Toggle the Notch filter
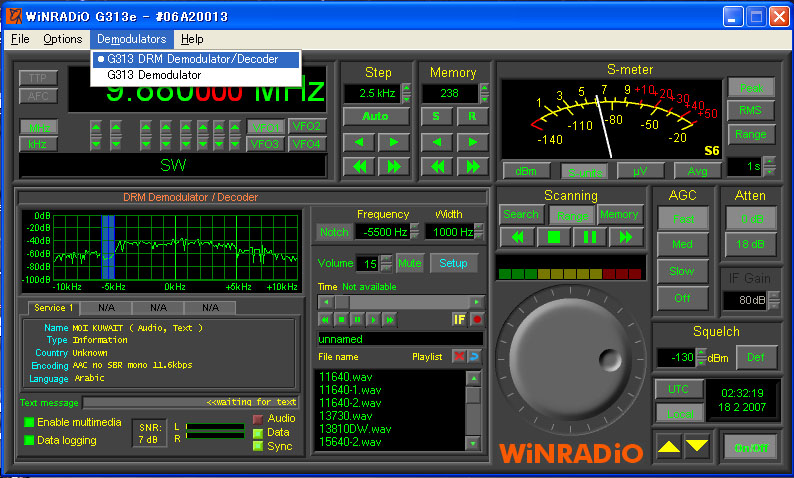 point(334,232)
